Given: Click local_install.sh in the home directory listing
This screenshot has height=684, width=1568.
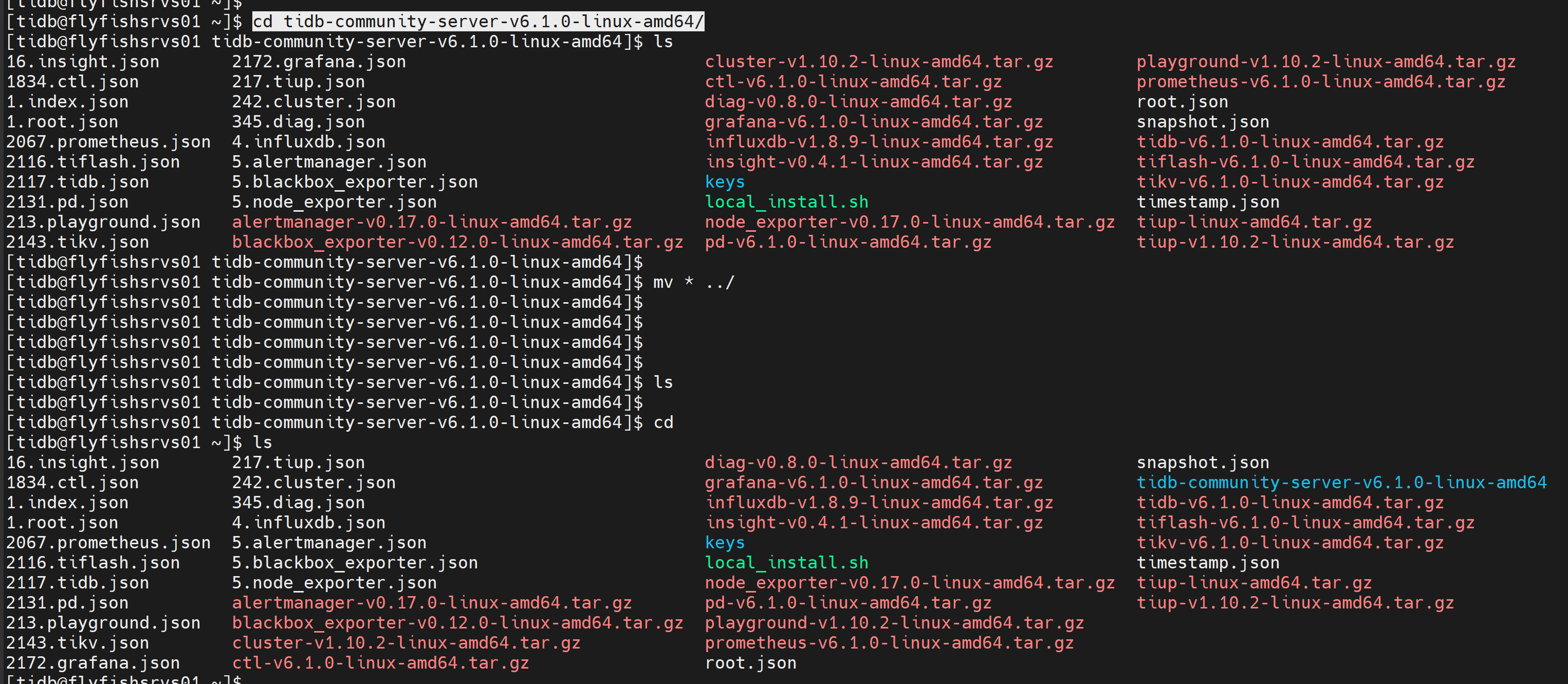Looking at the screenshot, I should pyautogui.click(x=786, y=563).
